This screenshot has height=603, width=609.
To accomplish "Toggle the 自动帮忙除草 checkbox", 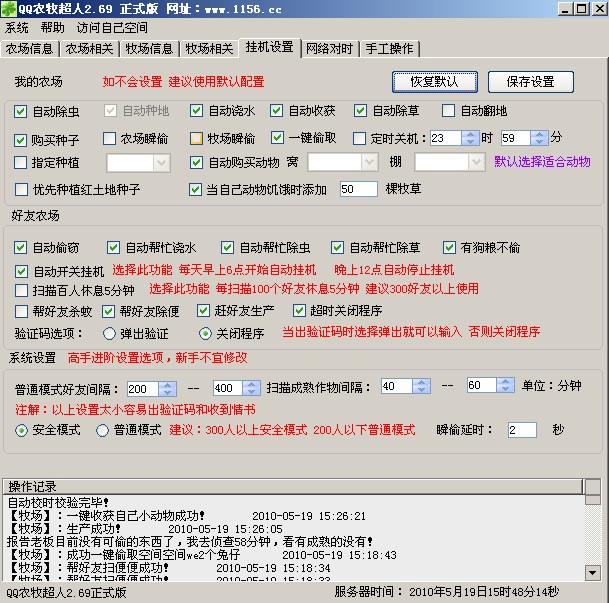I will point(337,247).
